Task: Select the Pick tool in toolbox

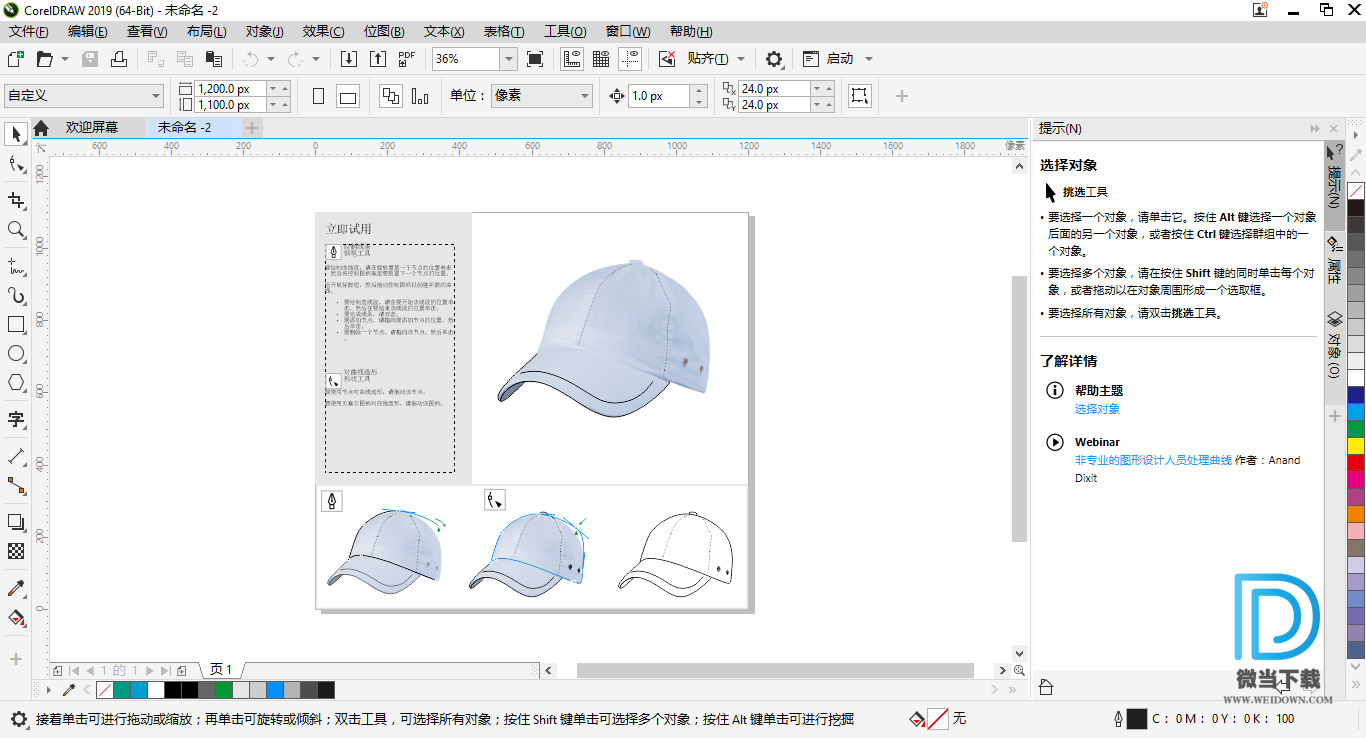Action: point(16,134)
